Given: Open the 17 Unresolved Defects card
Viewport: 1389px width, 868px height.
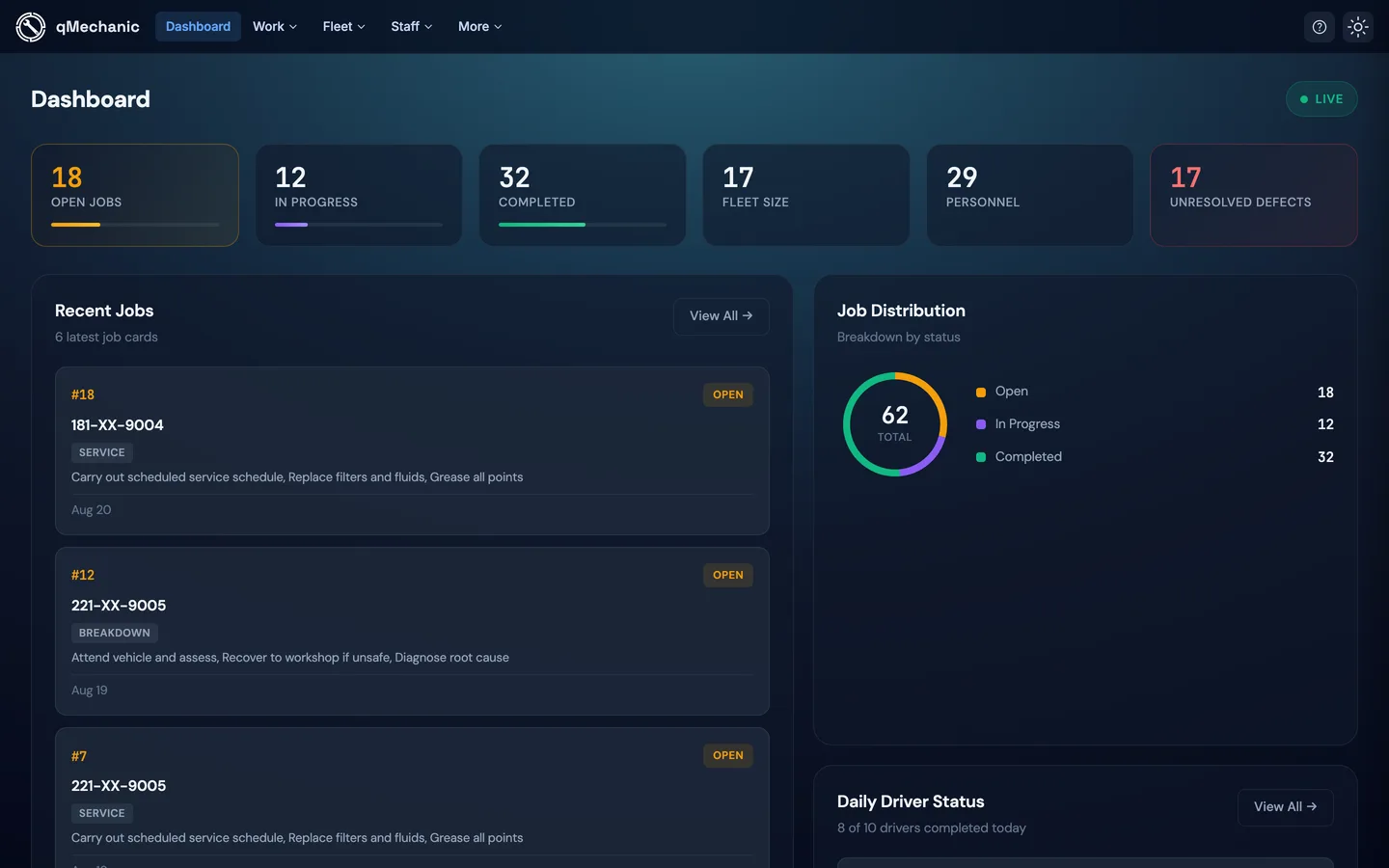Looking at the screenshot, I should coord(1254,195).
